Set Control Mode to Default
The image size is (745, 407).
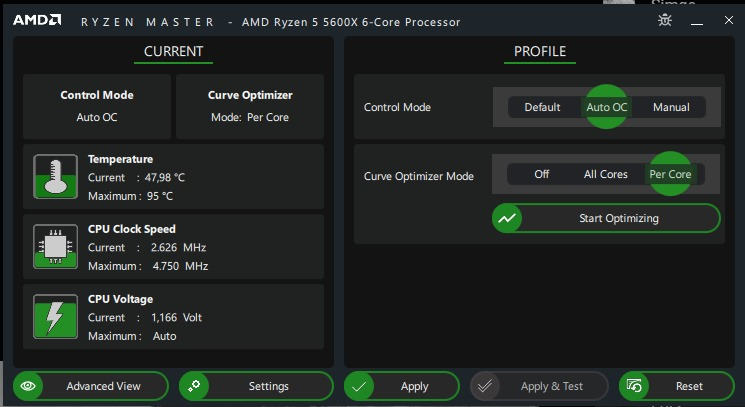[542, 107]
